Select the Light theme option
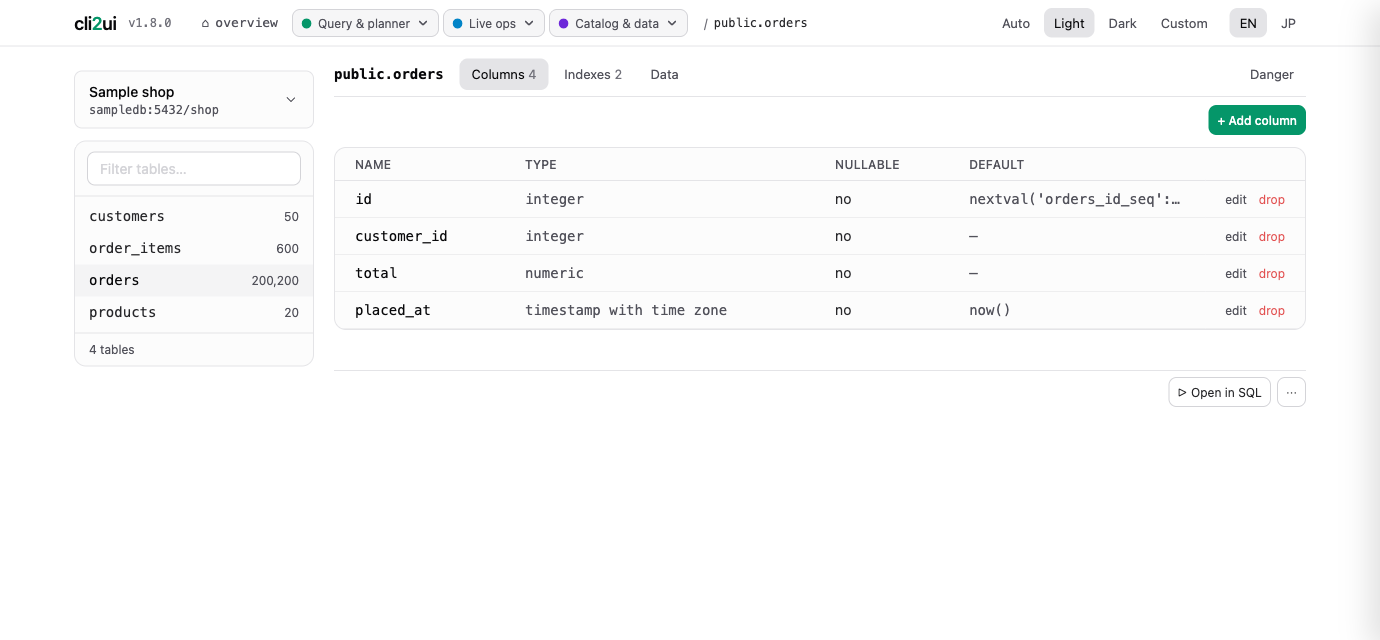This screenshot has width=1380, height=640. pyautogui.click(x=1069, y=23)
